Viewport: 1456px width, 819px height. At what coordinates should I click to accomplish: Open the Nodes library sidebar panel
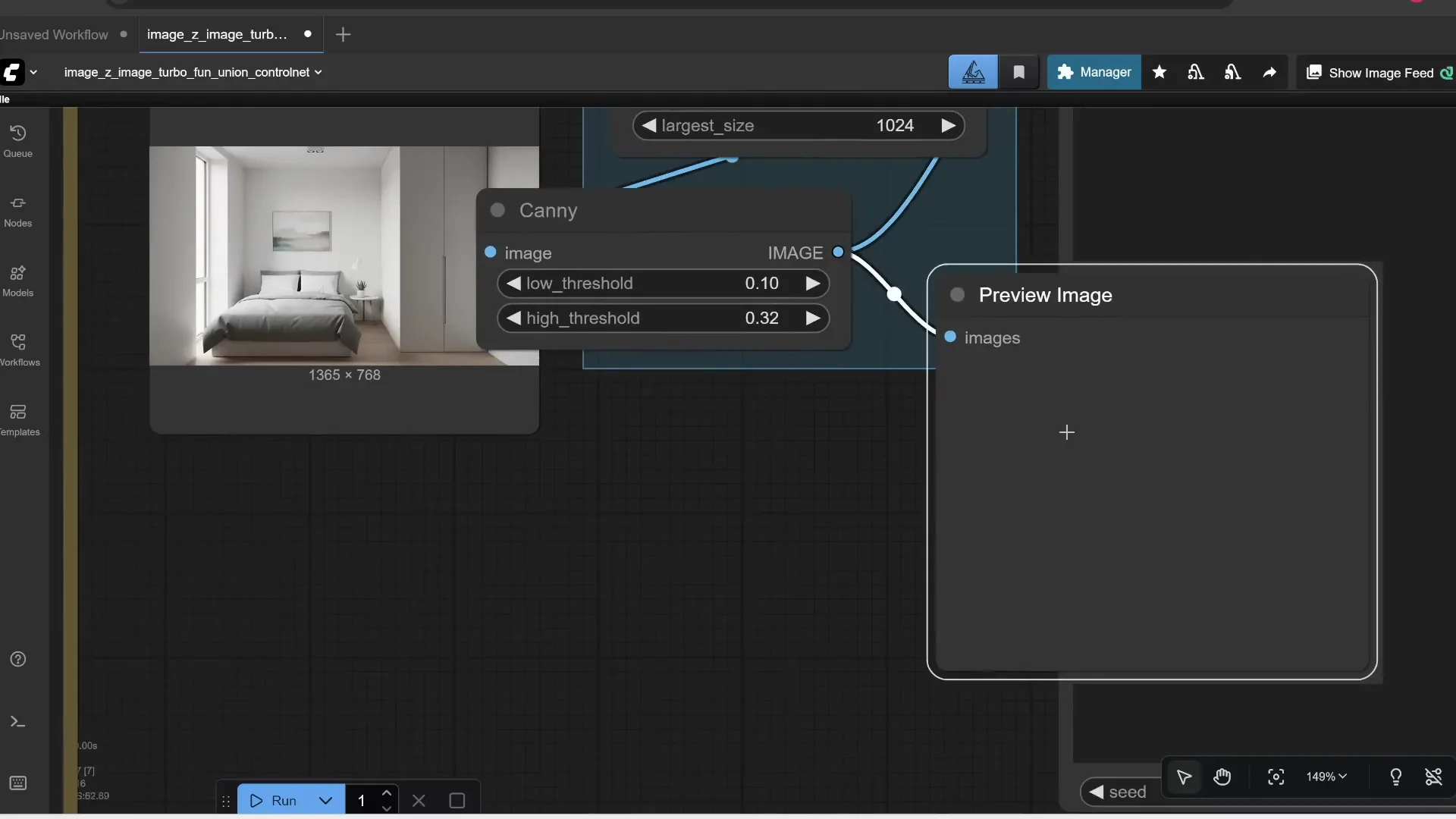[17, 210]
